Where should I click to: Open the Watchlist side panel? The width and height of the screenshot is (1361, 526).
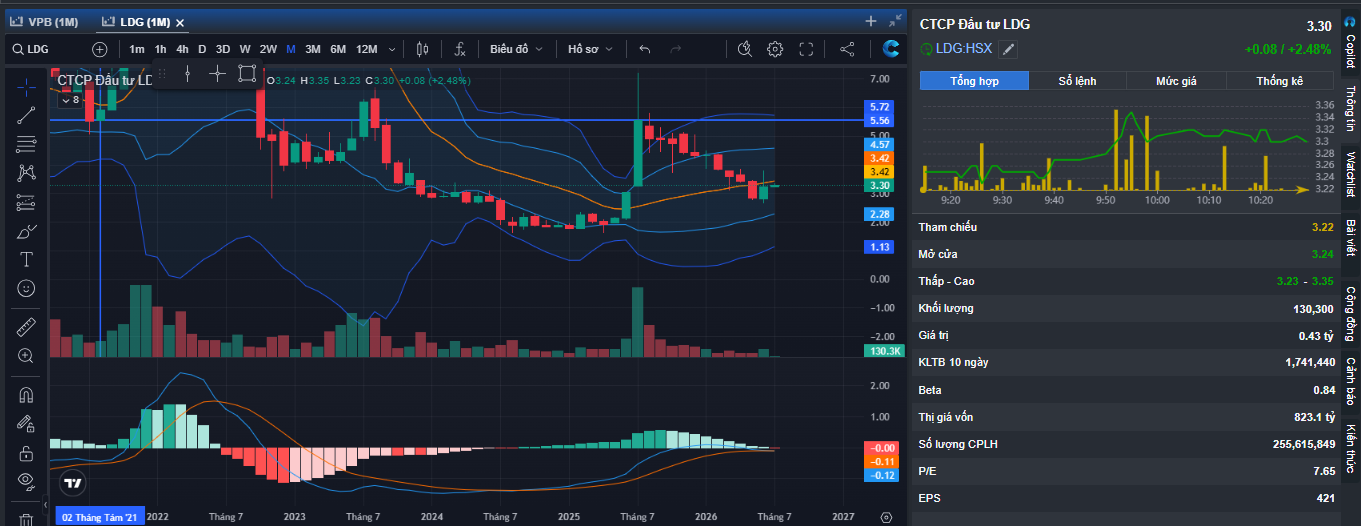[1350, 173]
